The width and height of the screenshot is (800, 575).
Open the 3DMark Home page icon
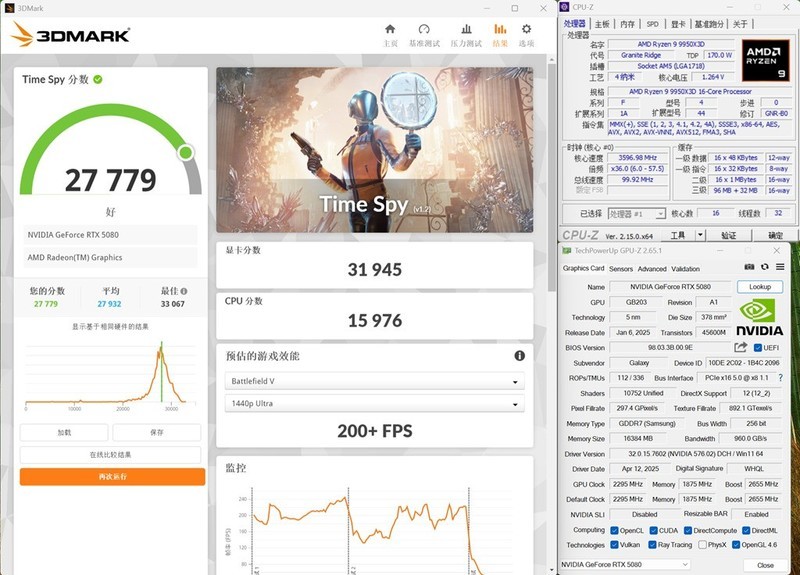(x=390, y=29)
